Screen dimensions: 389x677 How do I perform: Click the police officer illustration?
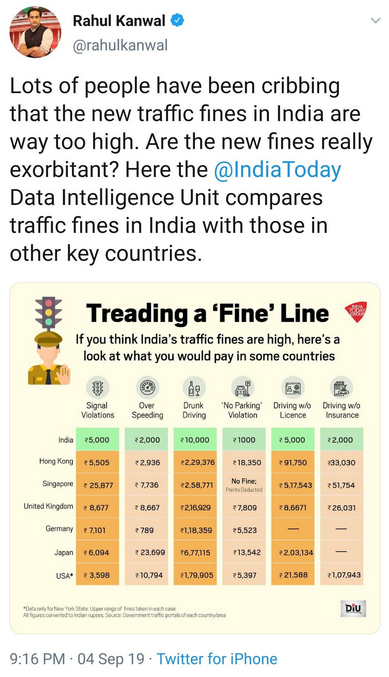click(47, 357)
